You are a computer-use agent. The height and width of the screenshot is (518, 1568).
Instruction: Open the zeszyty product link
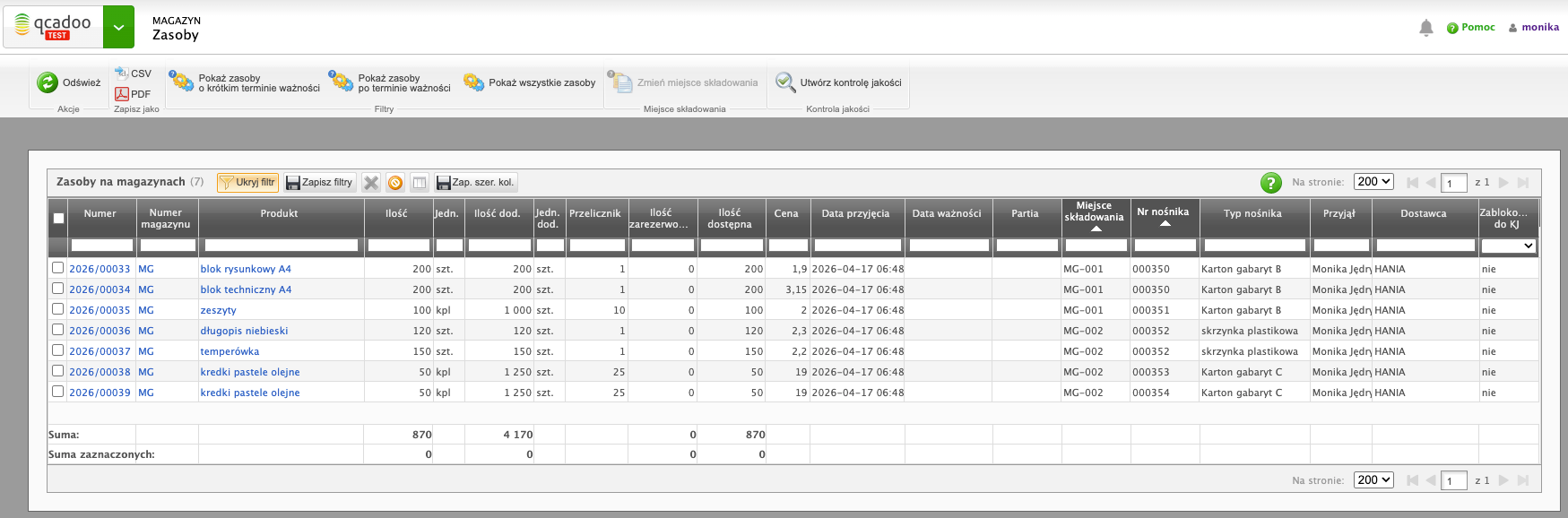tap(219, 310)
